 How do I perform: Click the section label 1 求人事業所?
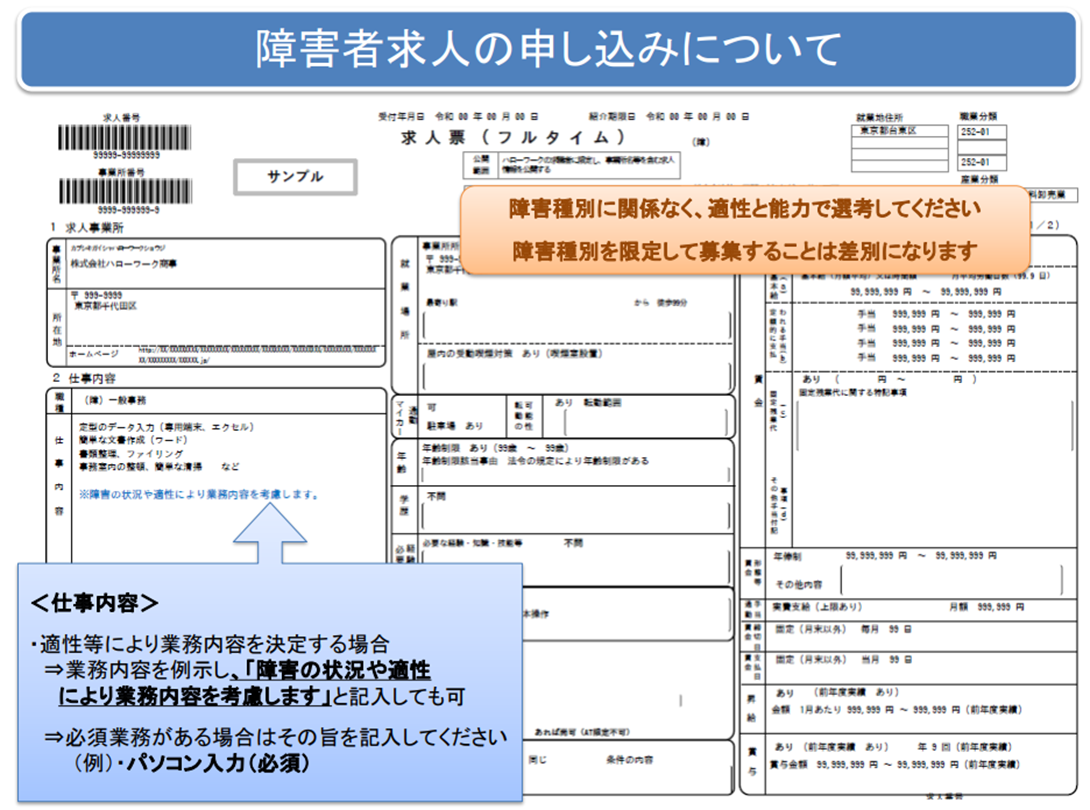pyautogui.click(x=87, y=227)
